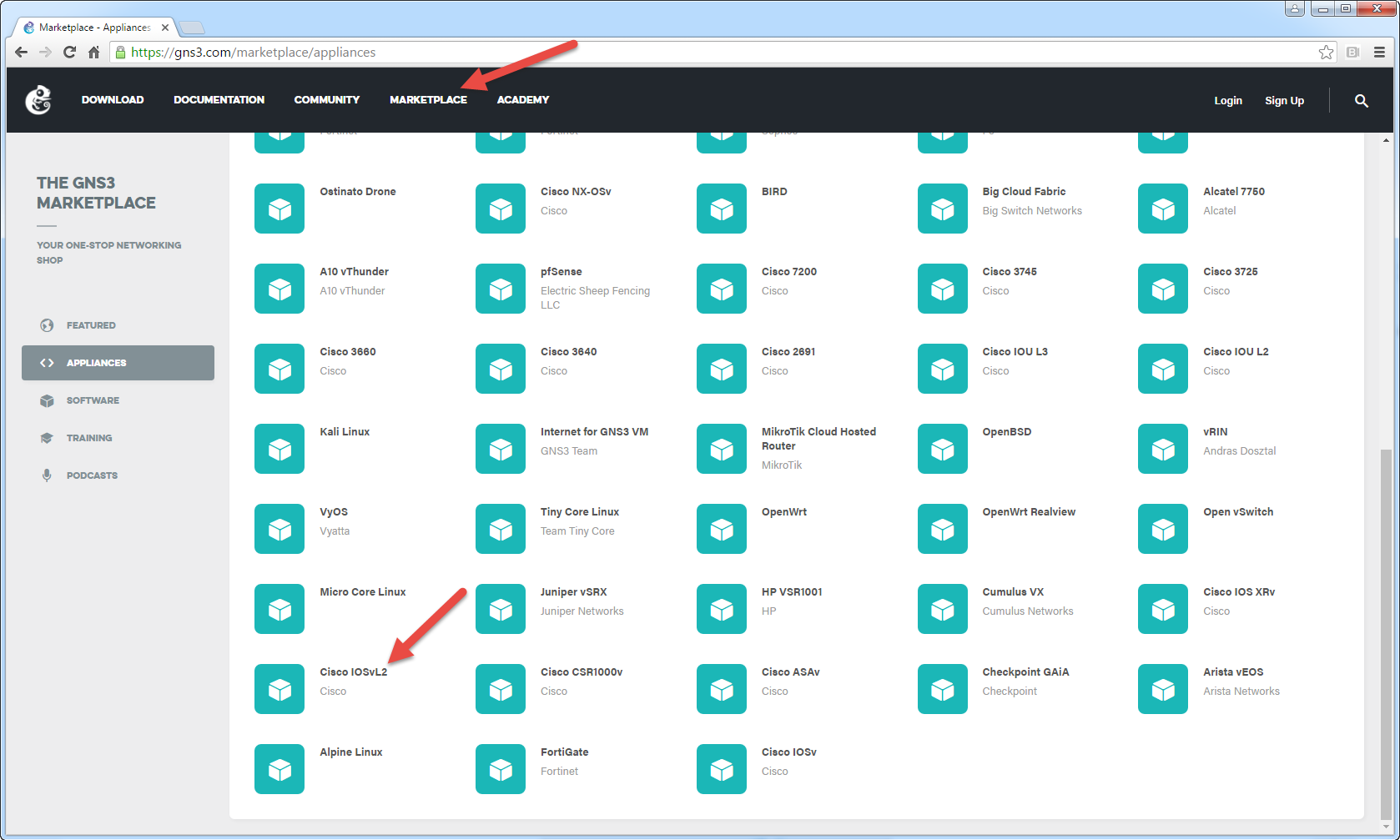Select the Marketplace - Appliances browser tab
The width and height of the screenshot is (1400, 840).
(x=94, y=28)
